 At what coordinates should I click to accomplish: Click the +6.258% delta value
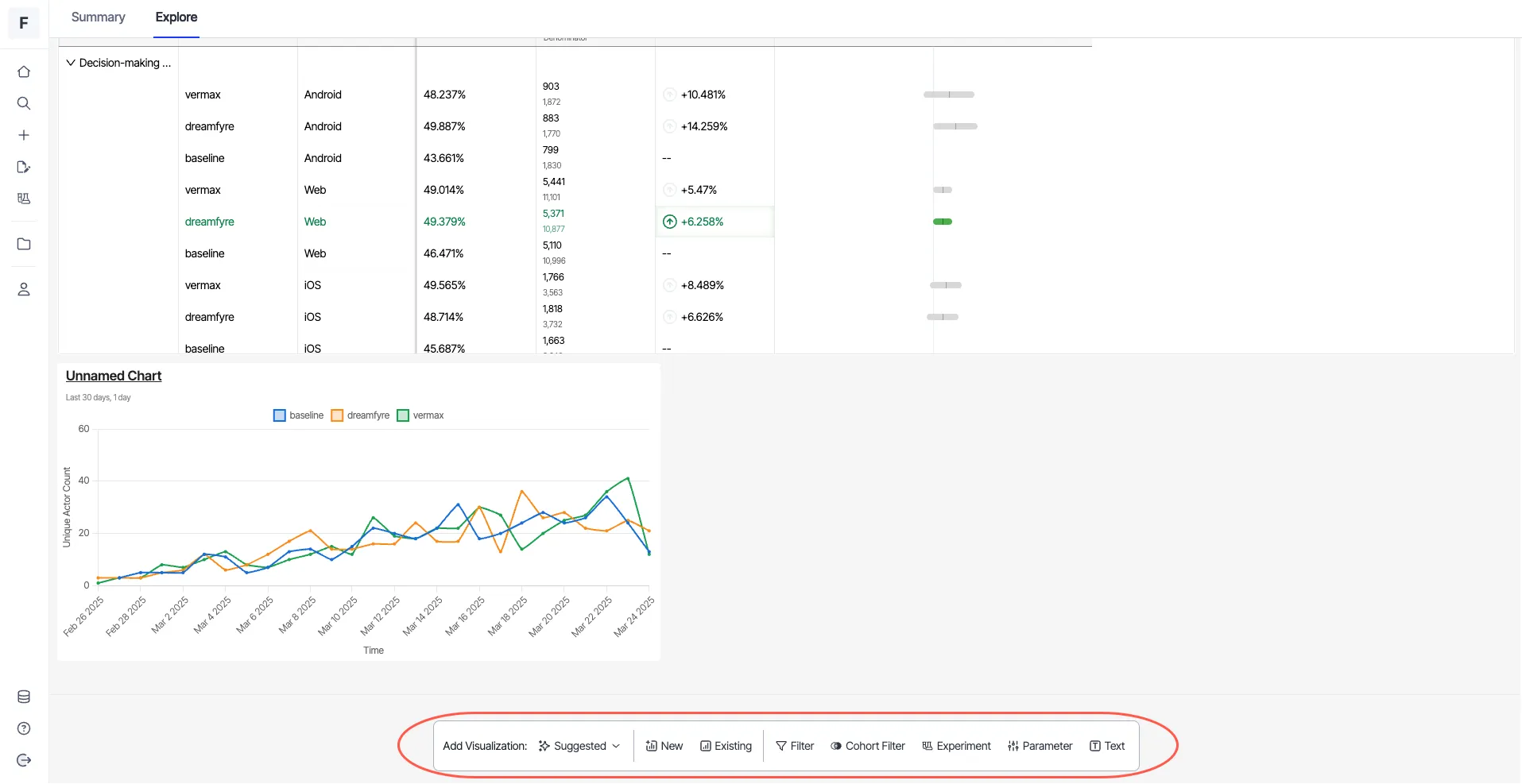pos(702,222)
